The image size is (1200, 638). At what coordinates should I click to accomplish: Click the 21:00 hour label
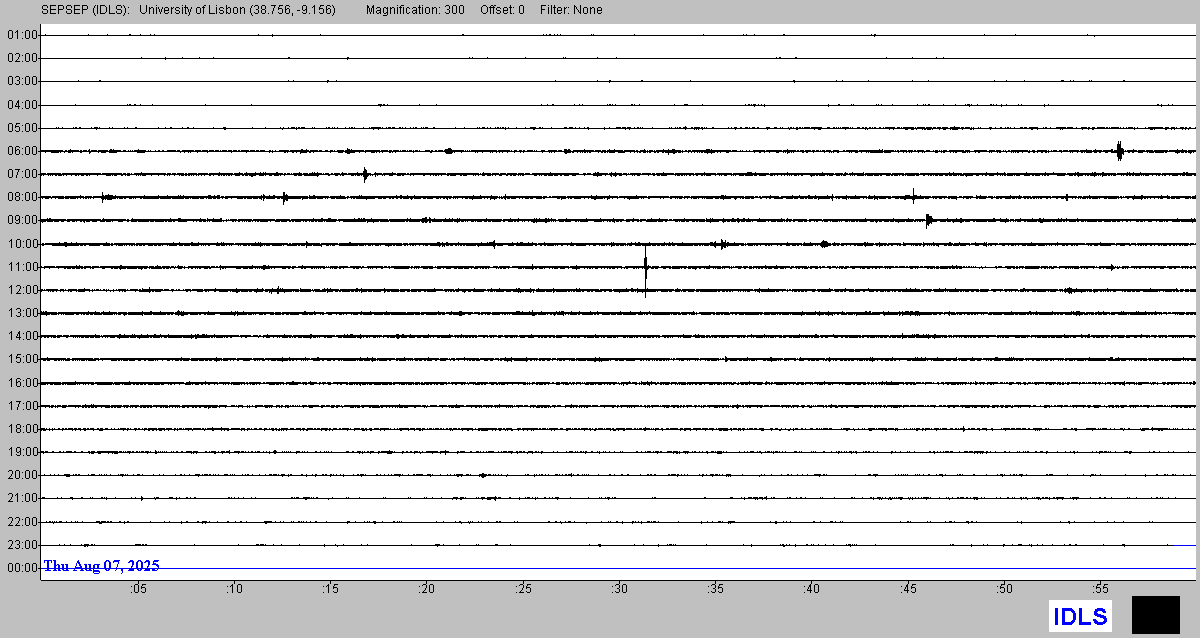tap(21, 498)
